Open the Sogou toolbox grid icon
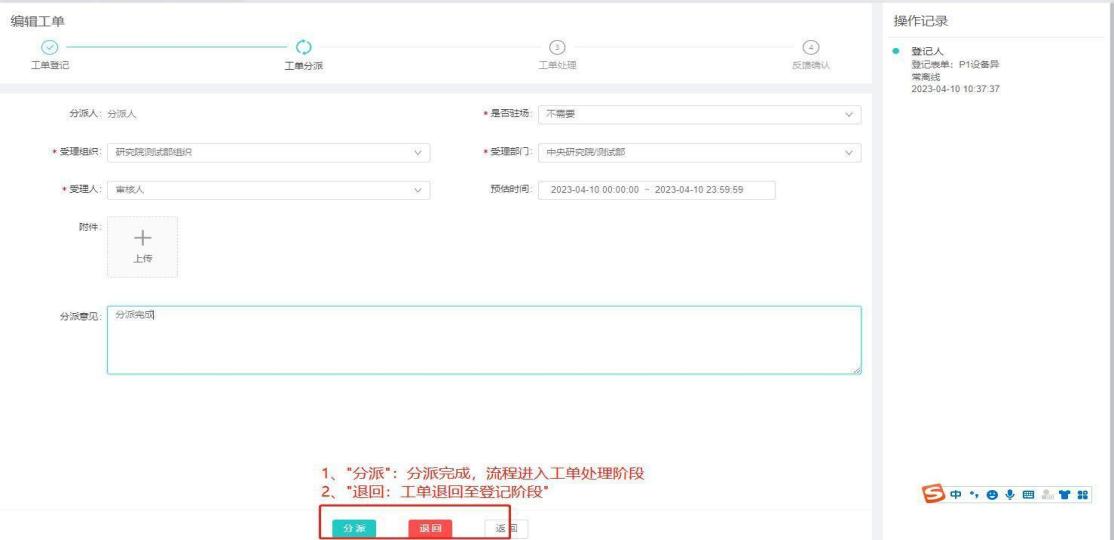 [1082, 494]
